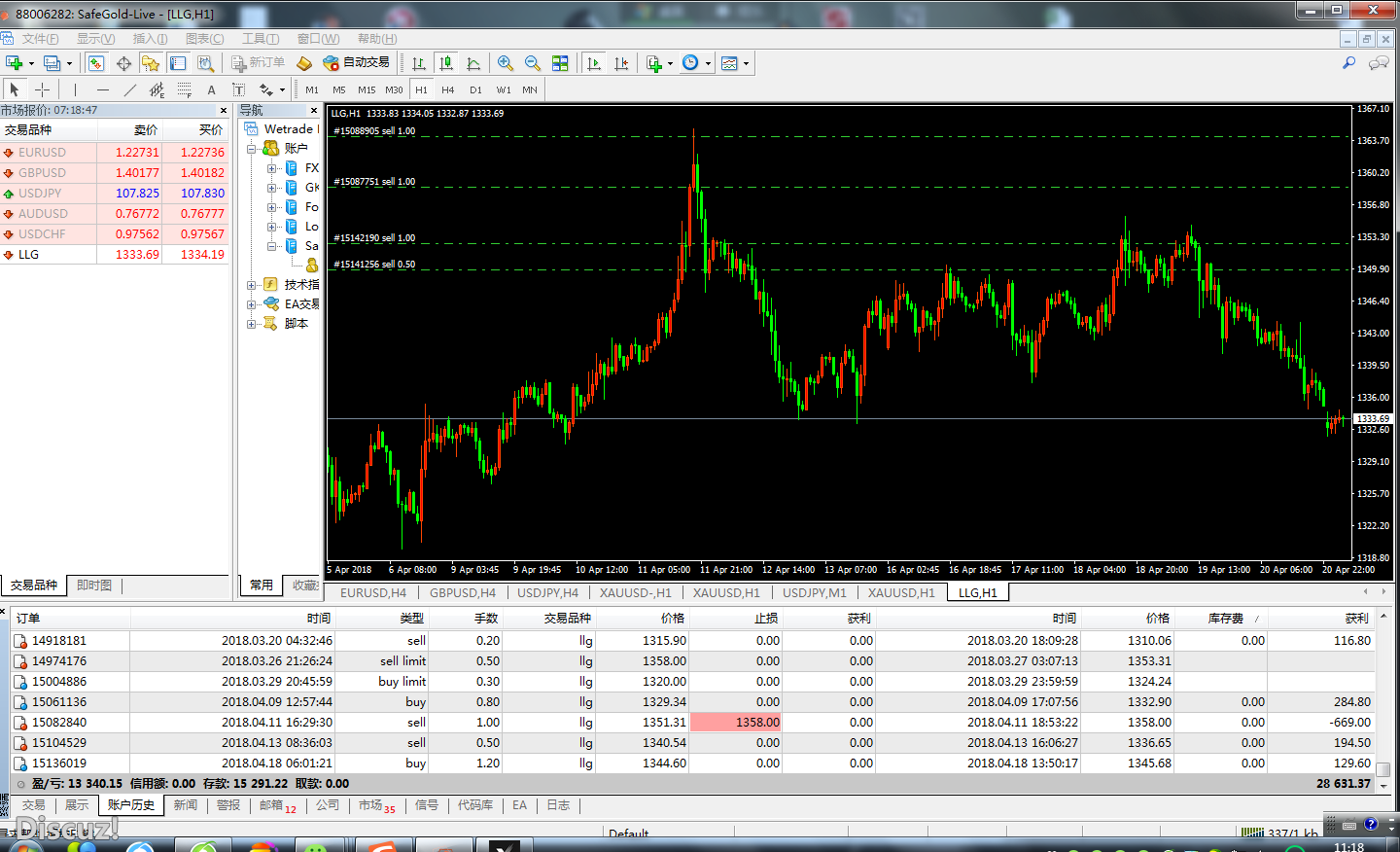Open the profiles dropdown arrow
The height and width of the screenshot is (852, 1400).
[69, 64]
